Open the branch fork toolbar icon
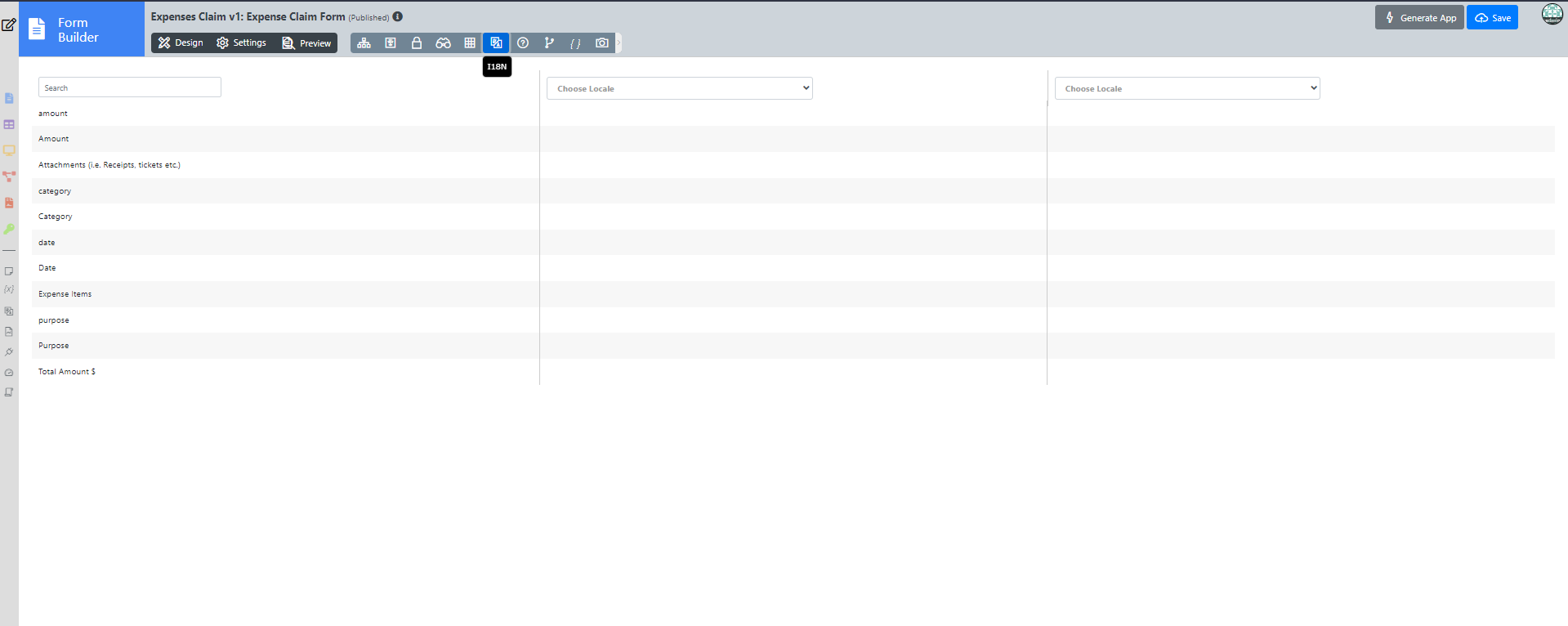 [549, 43]
